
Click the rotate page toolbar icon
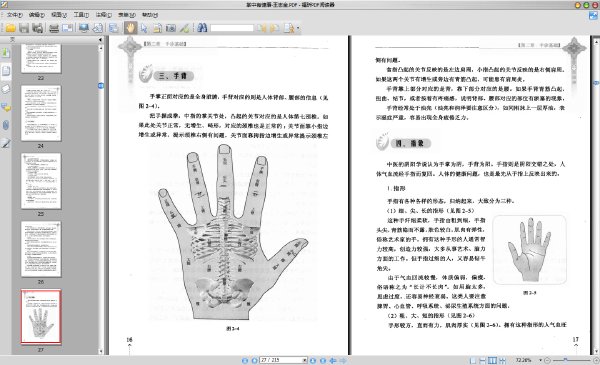(98, 28)
